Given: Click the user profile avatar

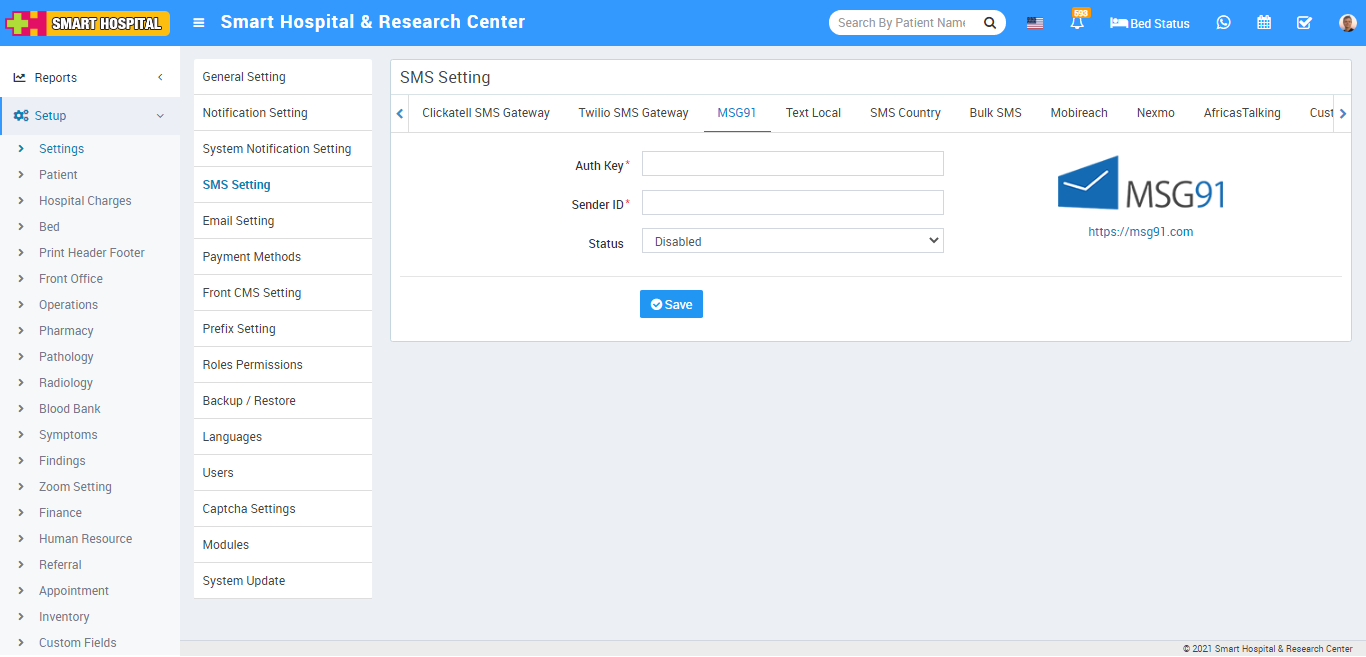Looking at the screenshot, I should 1347,23.
